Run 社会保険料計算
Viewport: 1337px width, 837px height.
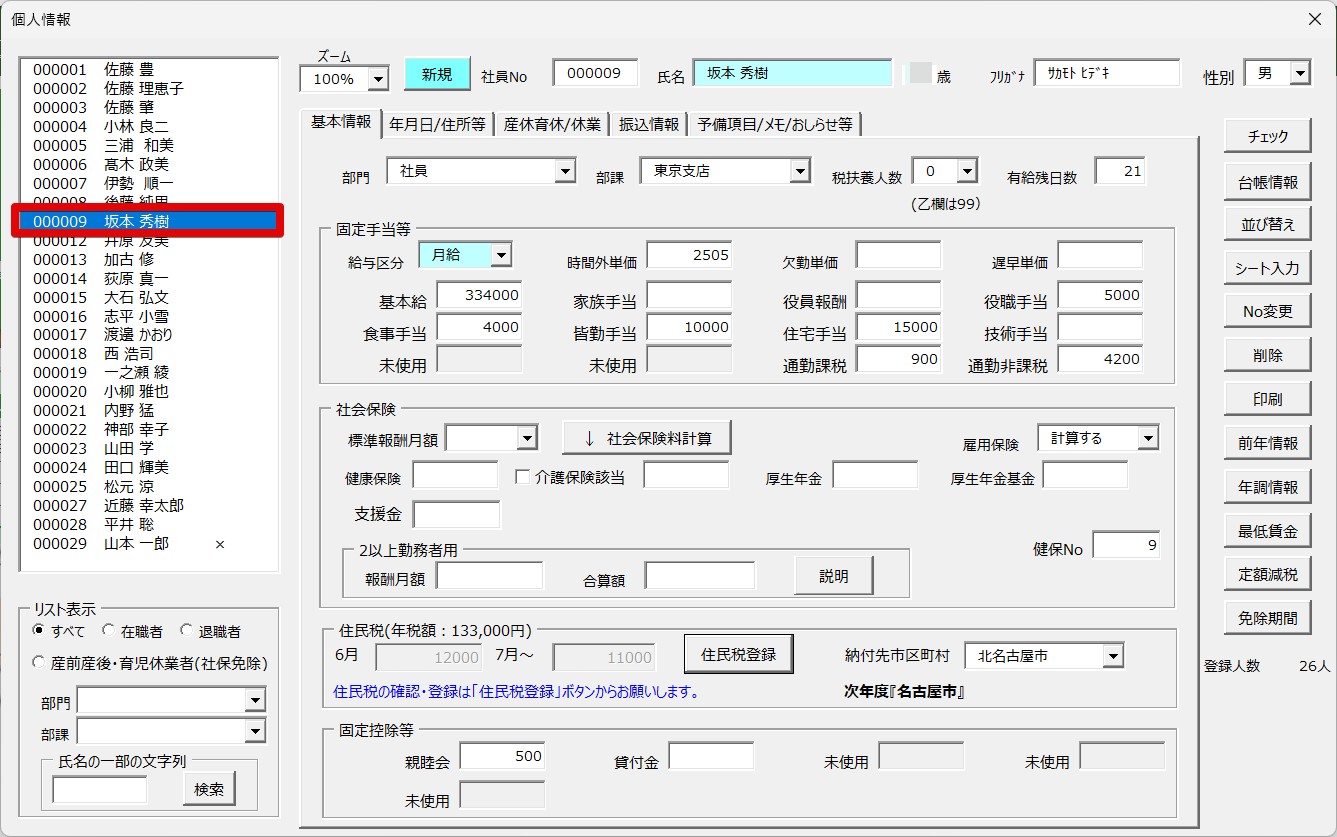[x=646, y=437]
